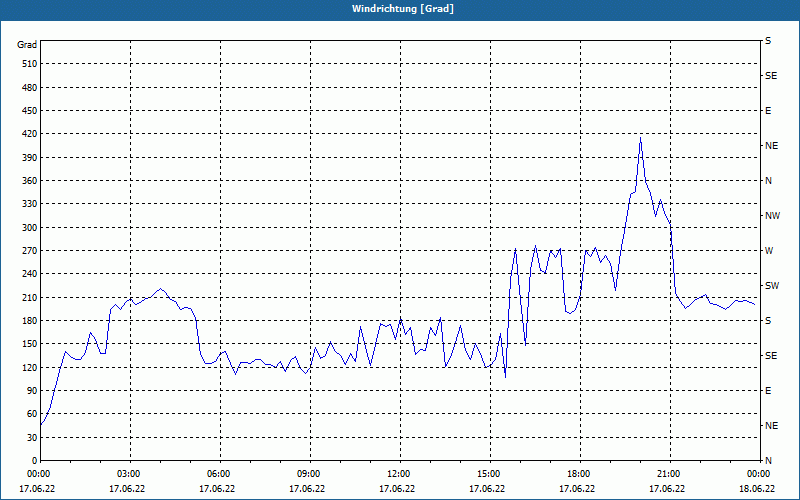Pick the 21:00 time axis label
800x500 pixels.
(669, 474)
